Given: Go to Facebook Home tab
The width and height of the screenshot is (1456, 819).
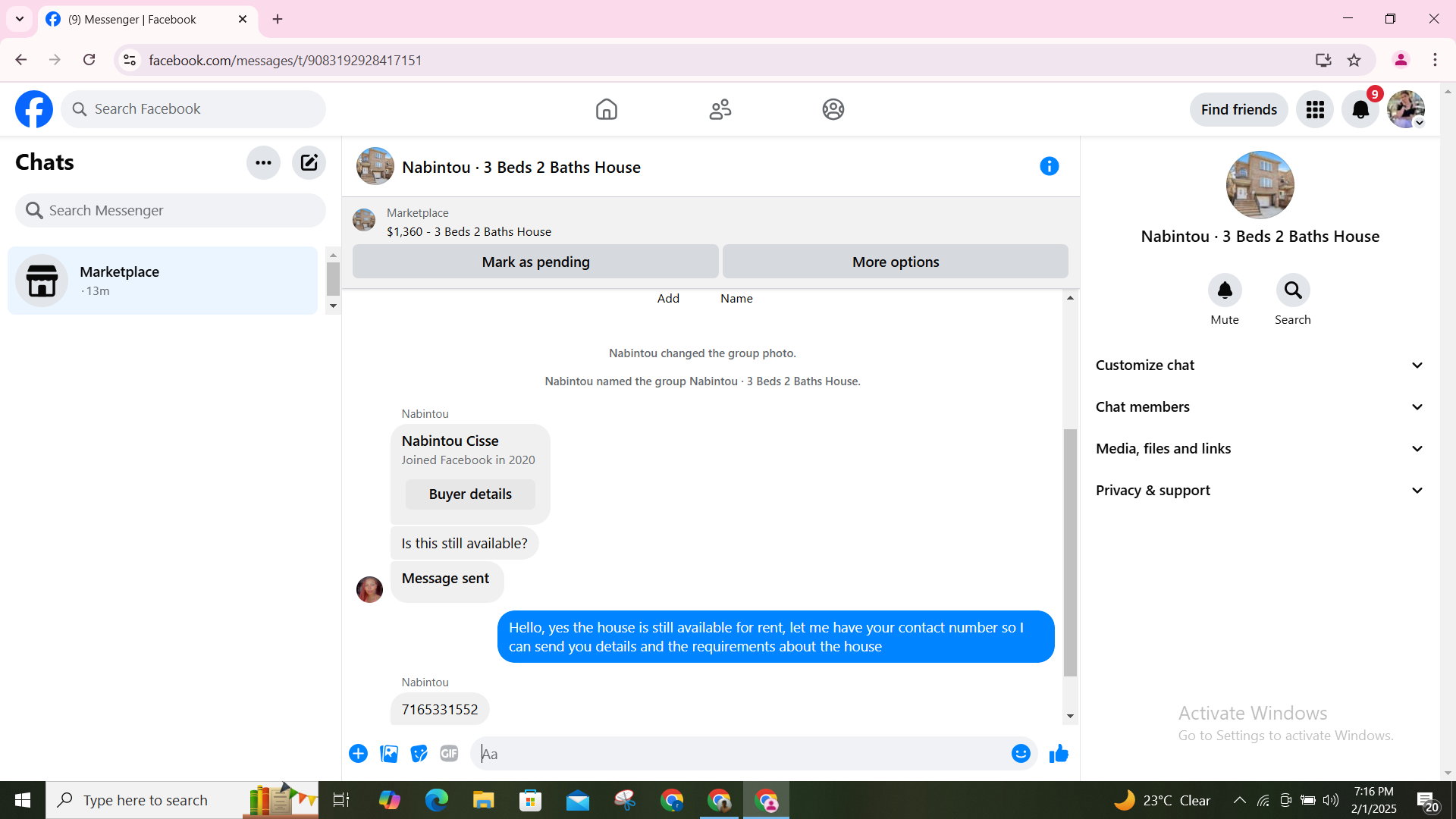Looking at the screenshot, I should click(x=606, y=109).
